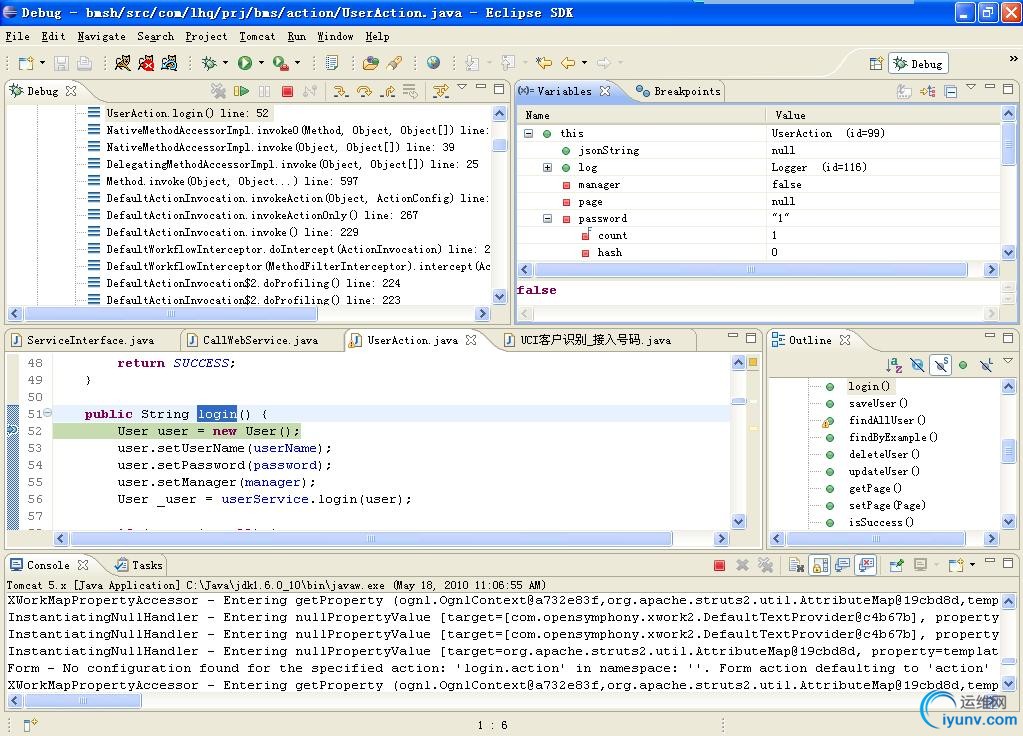Screen dimensions: 1023x736
Task: Open the Project menu
Action: click(x=206, y=37)
